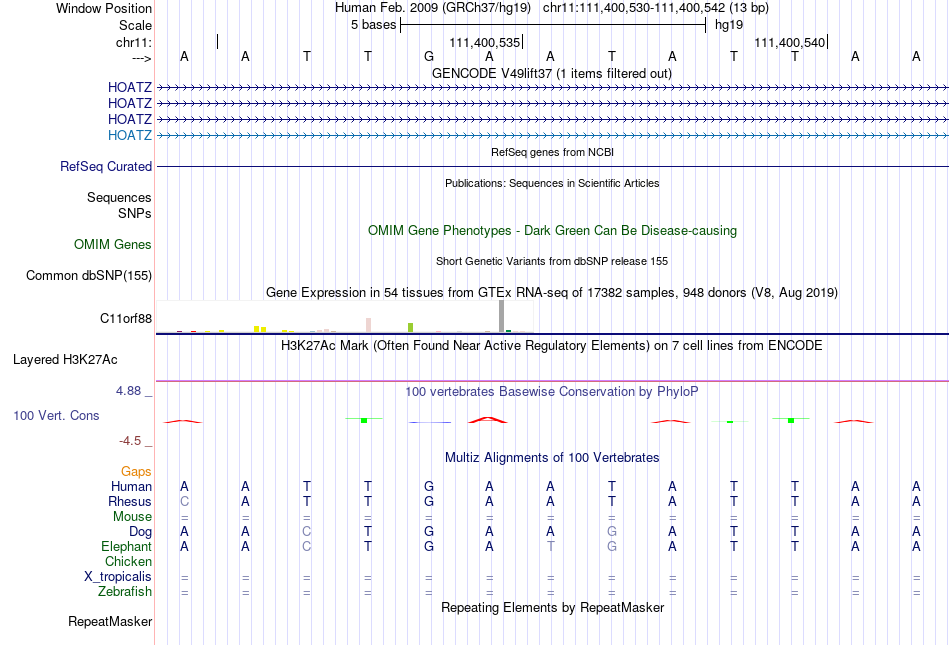Viewport: 950px width, 645px height.
Task: Click Gene Expression in 54 tissues title
Action: point(552,293)
